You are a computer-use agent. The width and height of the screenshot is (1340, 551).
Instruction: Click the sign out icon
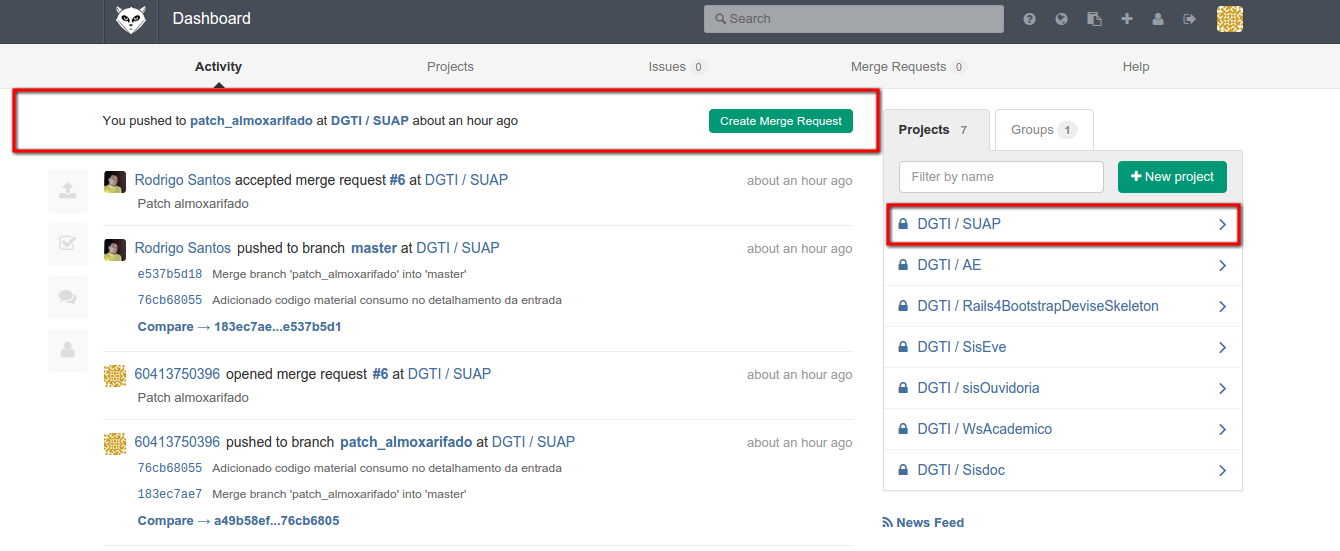tap(1189, 19)
